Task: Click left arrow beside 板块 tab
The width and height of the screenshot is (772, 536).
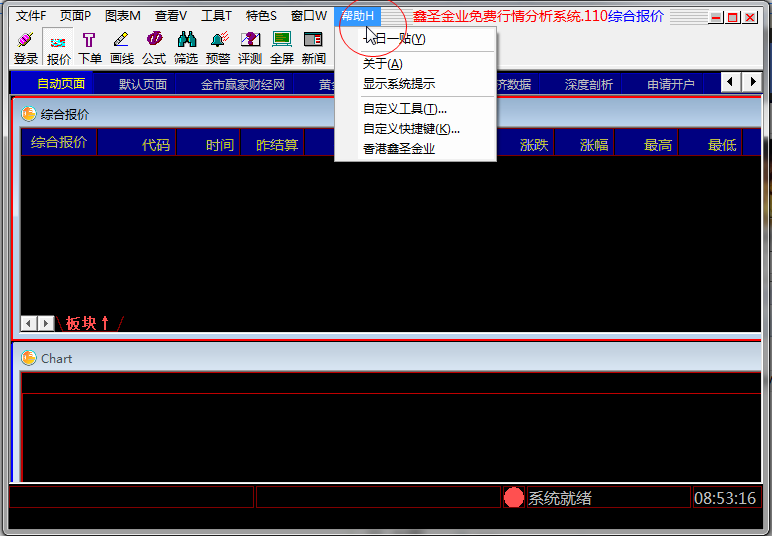Action: point(29,323)
